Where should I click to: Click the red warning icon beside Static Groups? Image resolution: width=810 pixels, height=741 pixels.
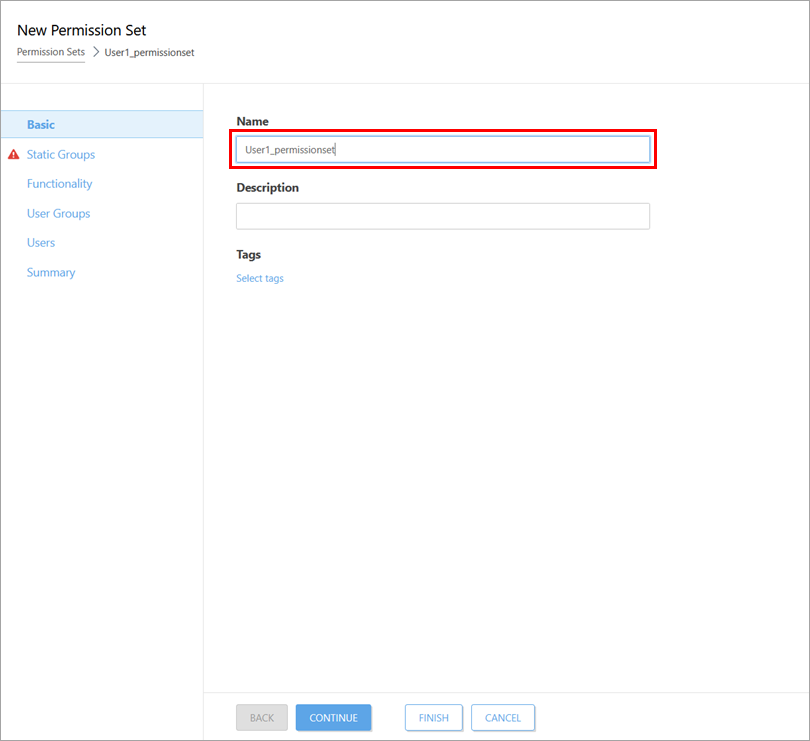click(13, 155)
